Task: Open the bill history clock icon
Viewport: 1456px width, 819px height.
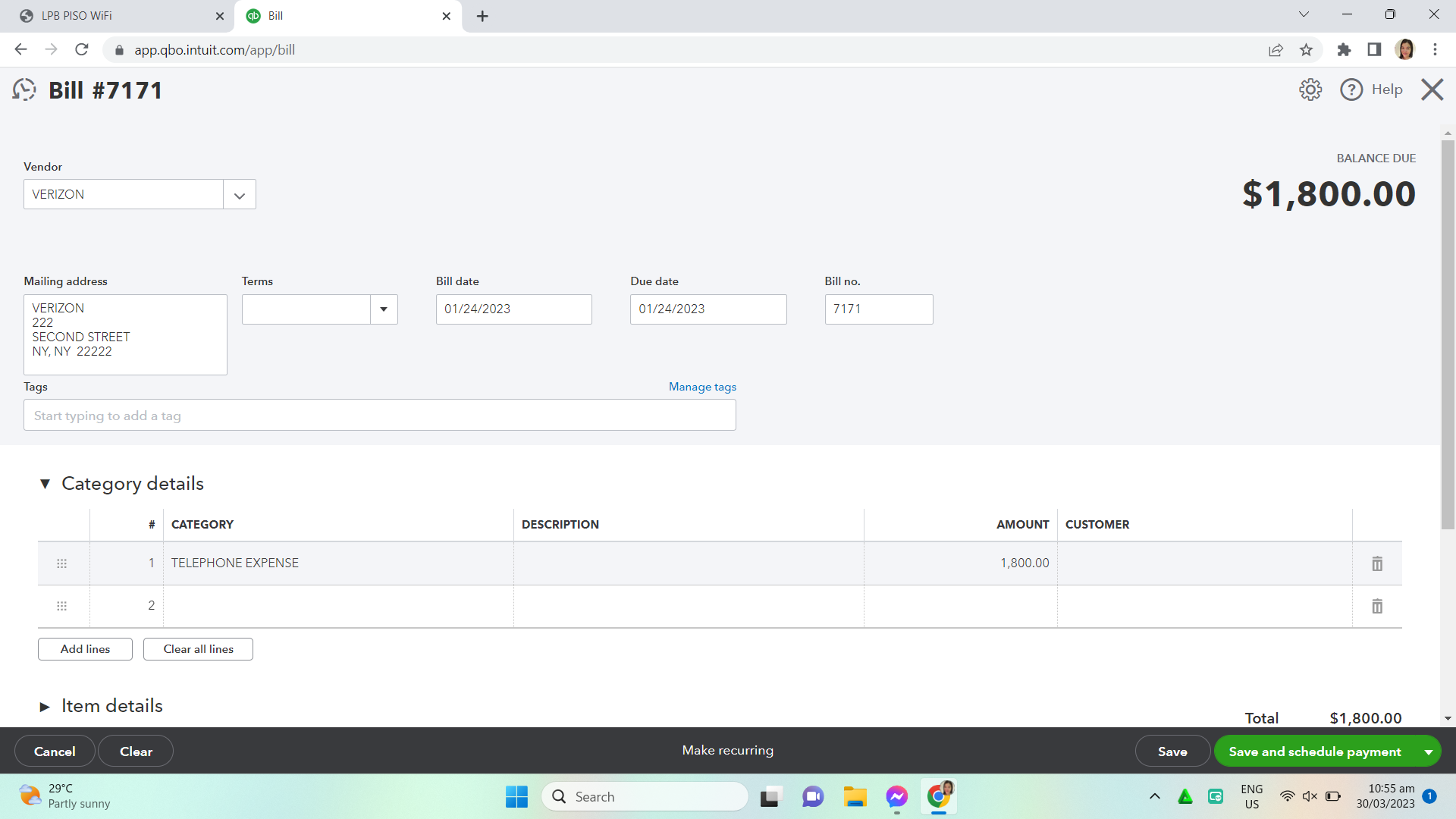Action: pos(24,89)
